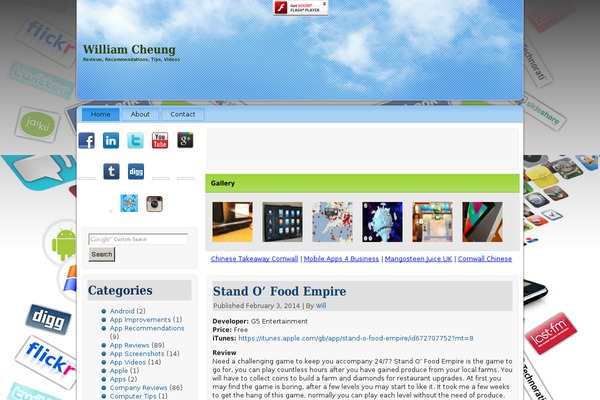Select the App Improvements category
The width and height of the screenshot is (600, 400).
(140, 320)
